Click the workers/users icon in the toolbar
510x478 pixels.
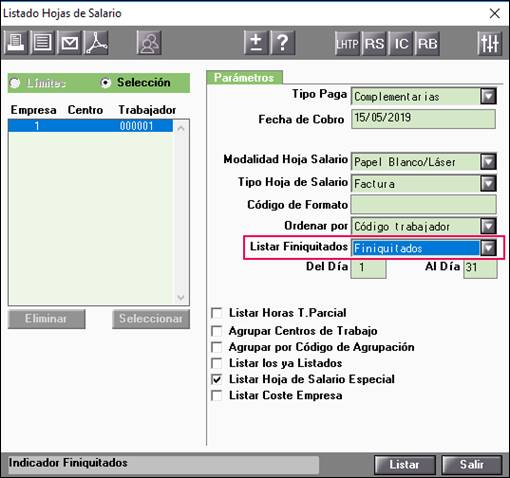point(149,43)
